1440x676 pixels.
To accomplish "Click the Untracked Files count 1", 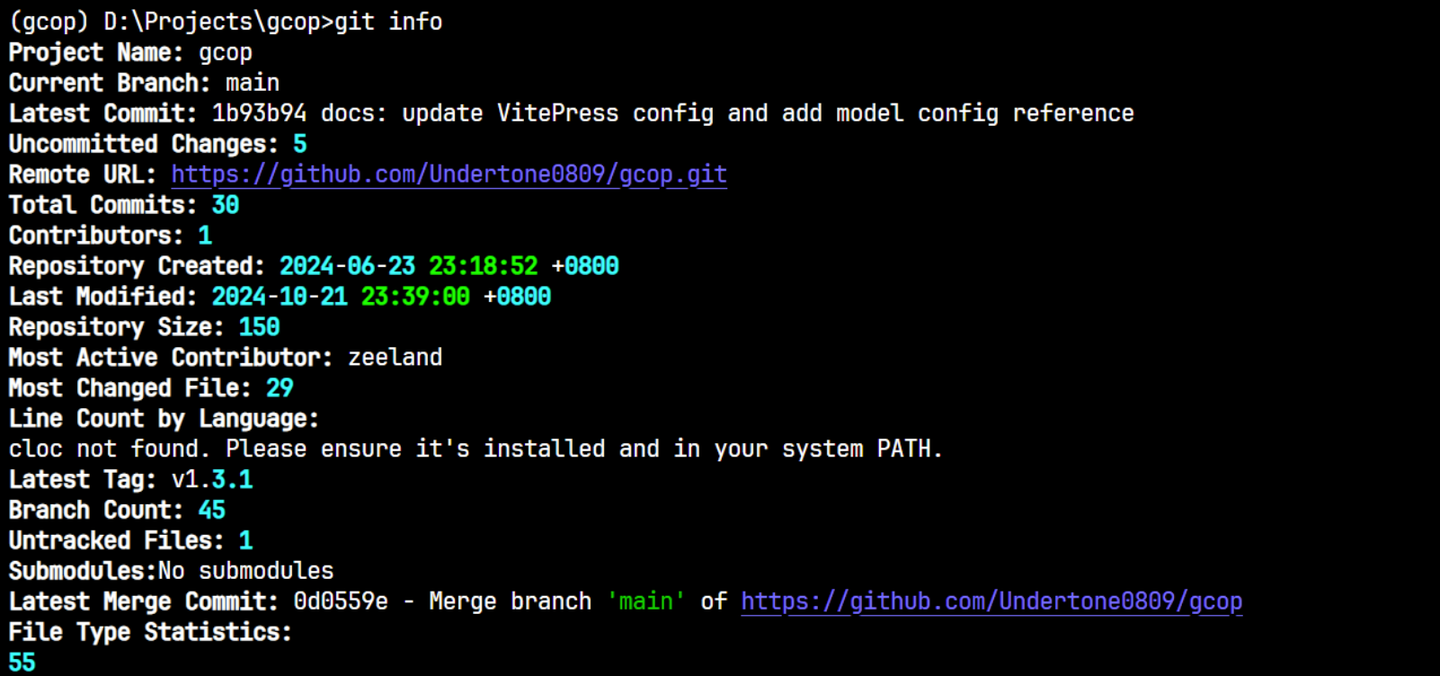I will (246, 541).
